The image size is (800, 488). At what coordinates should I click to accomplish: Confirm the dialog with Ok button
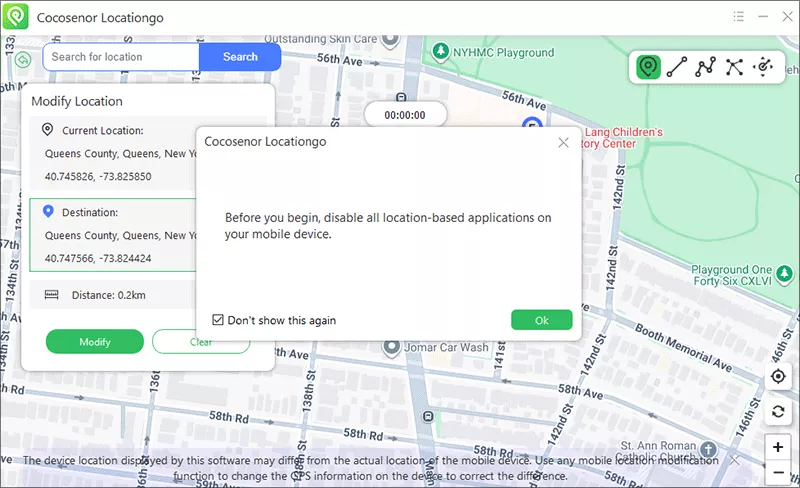click(x=541, y=320)
